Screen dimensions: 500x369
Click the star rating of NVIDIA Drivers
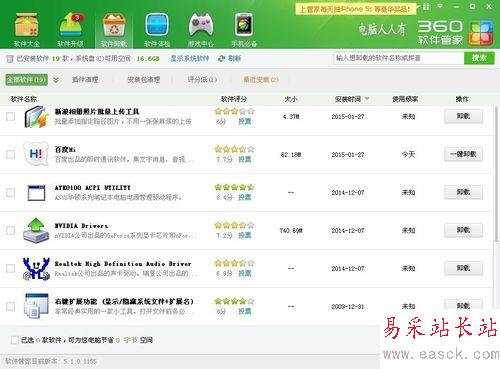[234, 225]
